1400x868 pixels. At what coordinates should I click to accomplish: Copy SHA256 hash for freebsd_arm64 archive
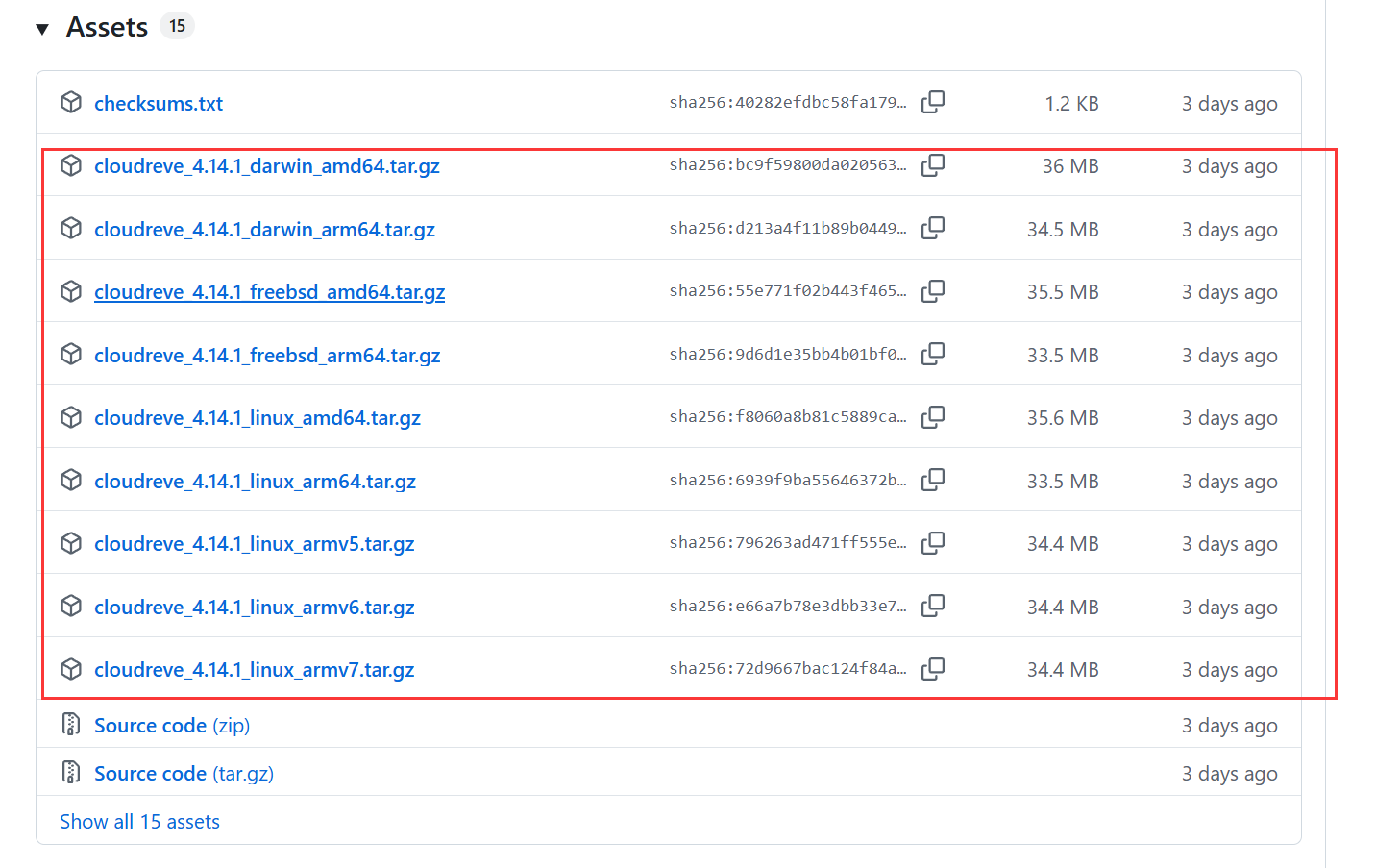coord(932,355)
